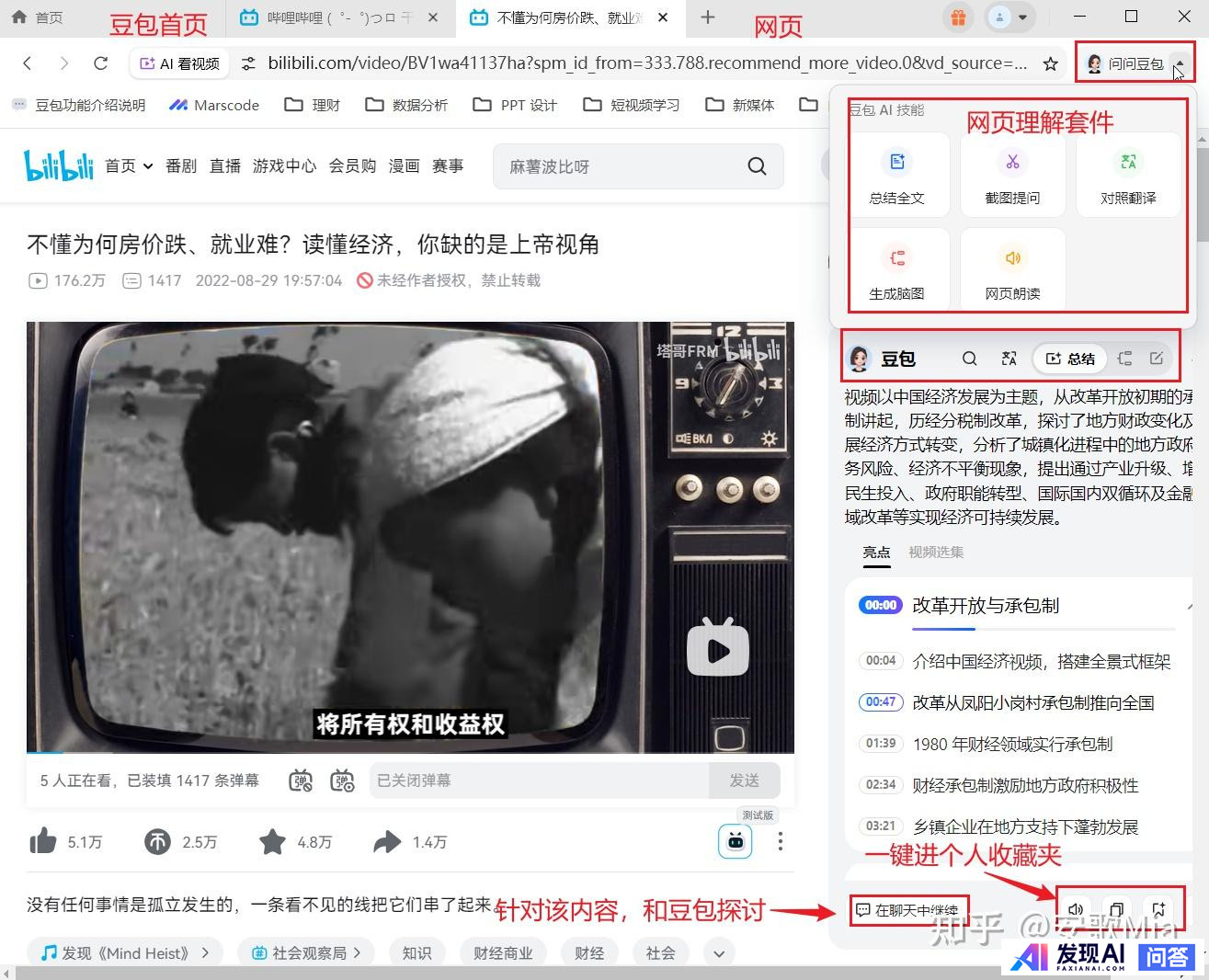The width and height of the screenshot is (1209, 980).
Task: Click the 总结全文 skill icon
Action: click(x=897, y=175)
